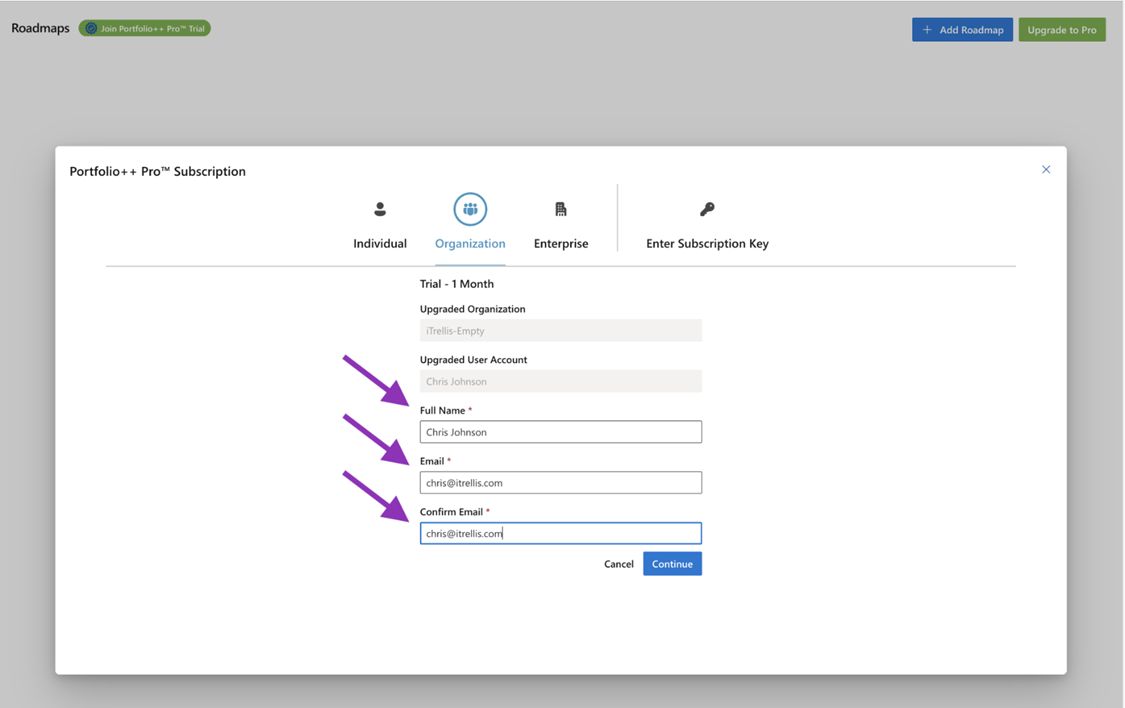This screenshot has width=1125, height=708.
Task: Go to the Enter Subscription Key label
Action: (707, 243)
